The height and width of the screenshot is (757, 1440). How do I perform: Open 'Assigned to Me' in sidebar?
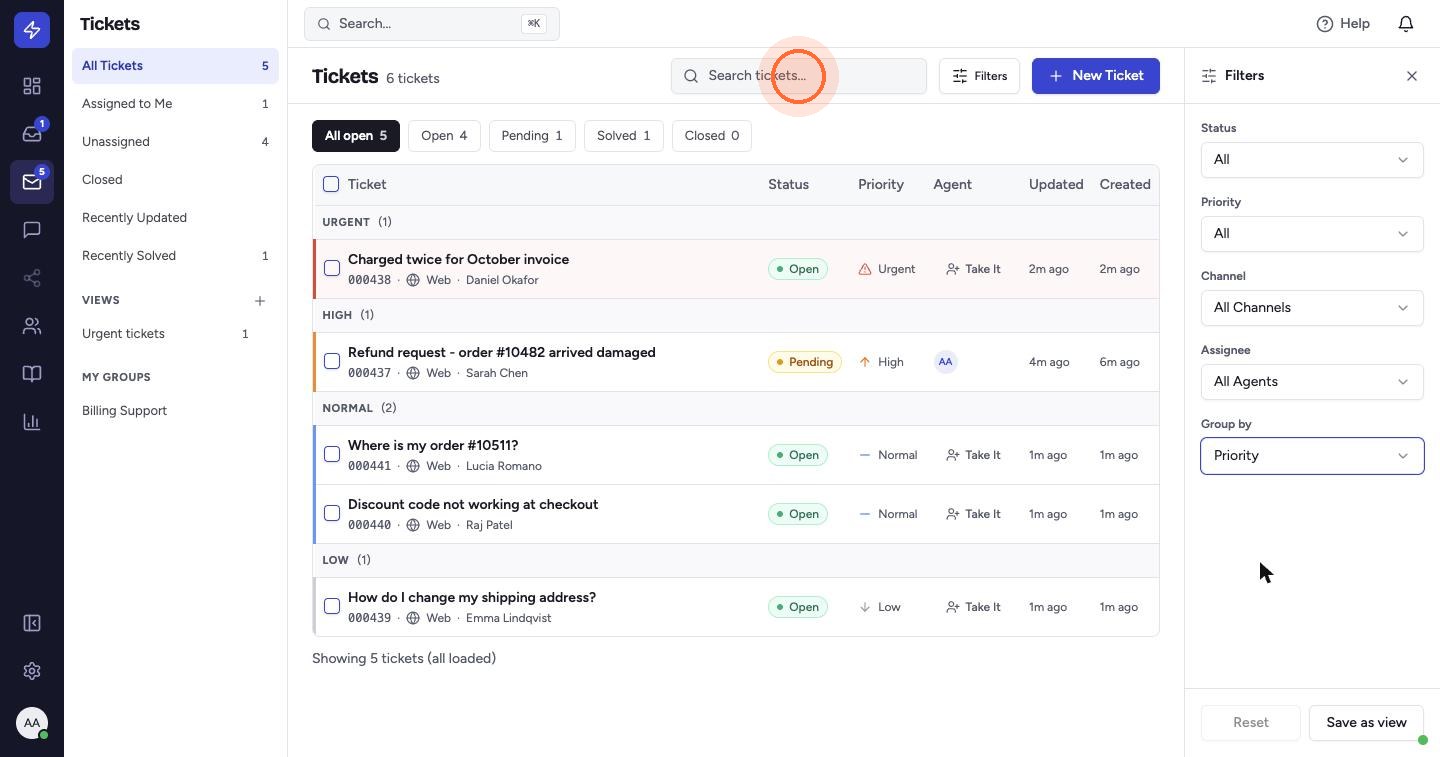[x=175, y=104]
